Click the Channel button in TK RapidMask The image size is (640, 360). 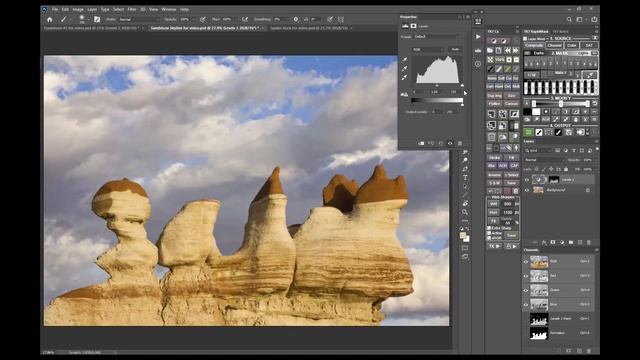[555, 45]
